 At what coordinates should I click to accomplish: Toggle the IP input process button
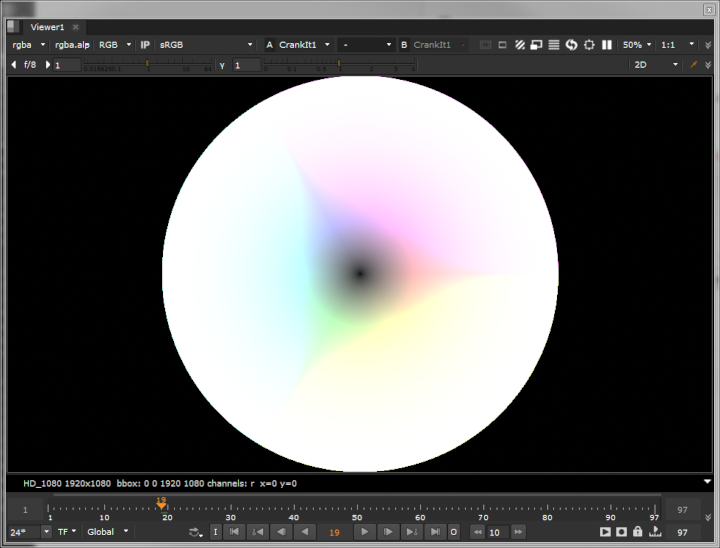[145, 45]
